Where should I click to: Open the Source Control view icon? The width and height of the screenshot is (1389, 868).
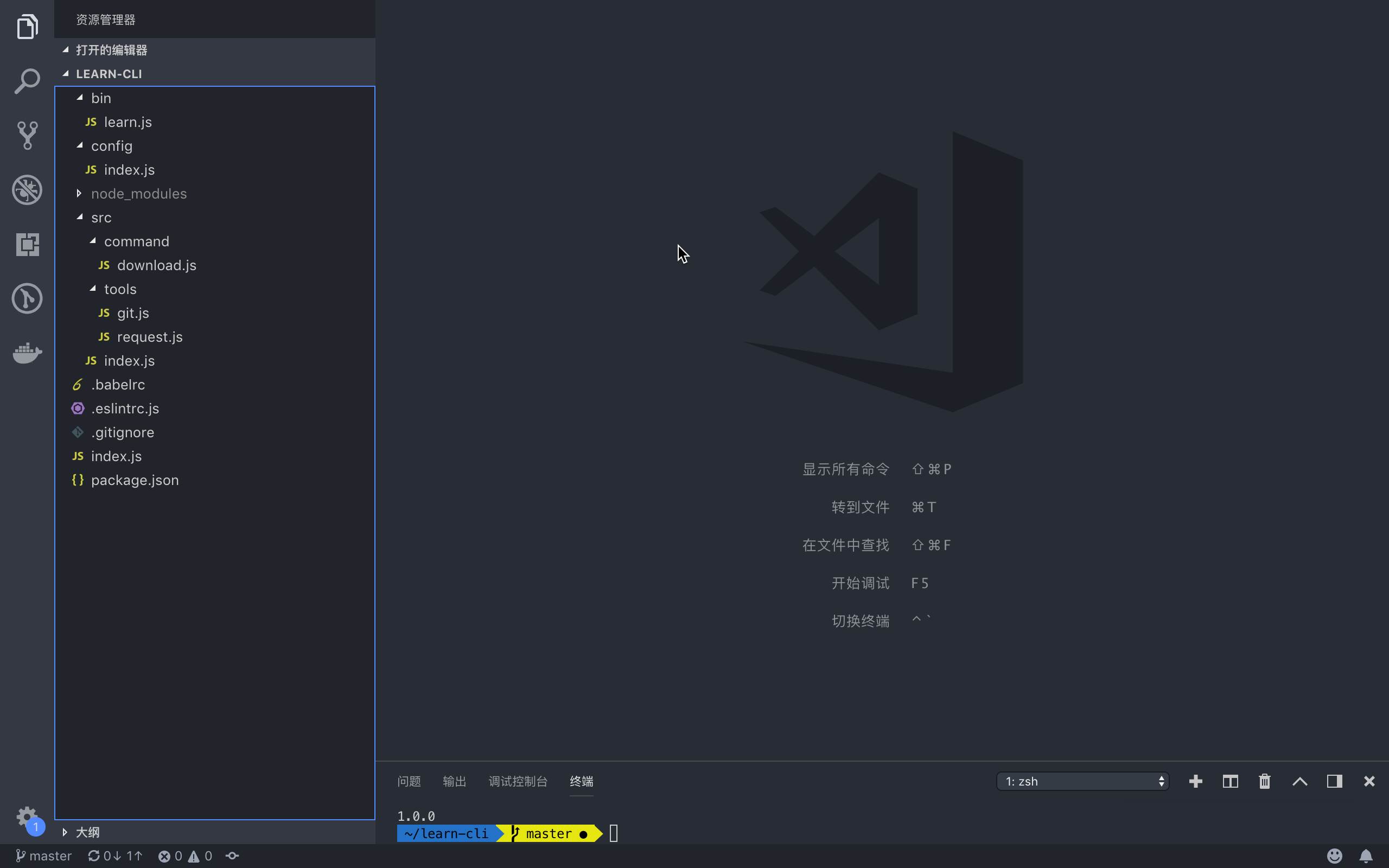pos(27,136)
